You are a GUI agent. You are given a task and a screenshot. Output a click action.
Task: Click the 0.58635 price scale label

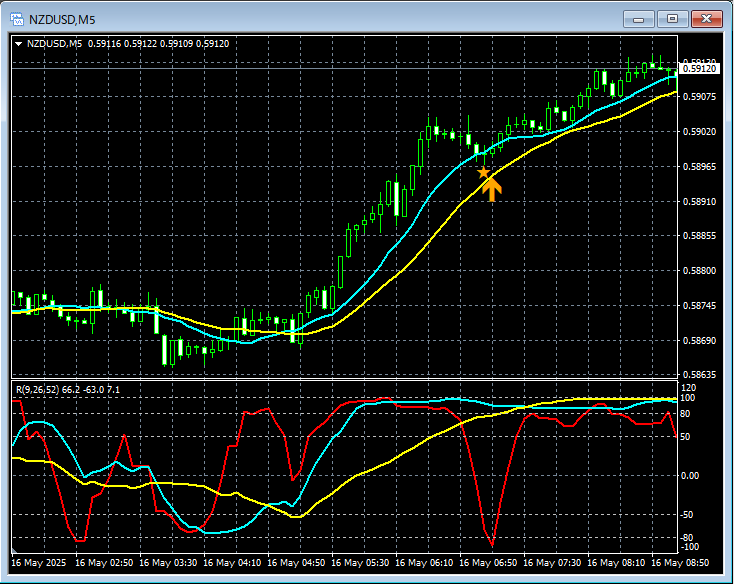tap(699, 374)
